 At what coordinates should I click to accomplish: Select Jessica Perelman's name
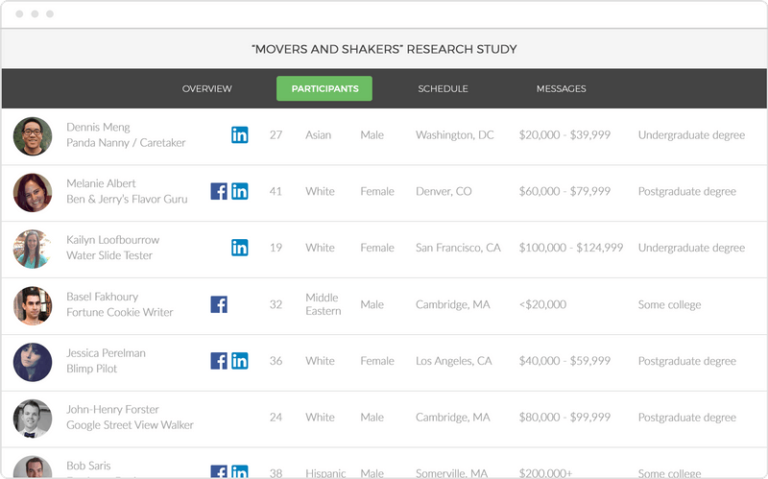[x=106, y=353]
